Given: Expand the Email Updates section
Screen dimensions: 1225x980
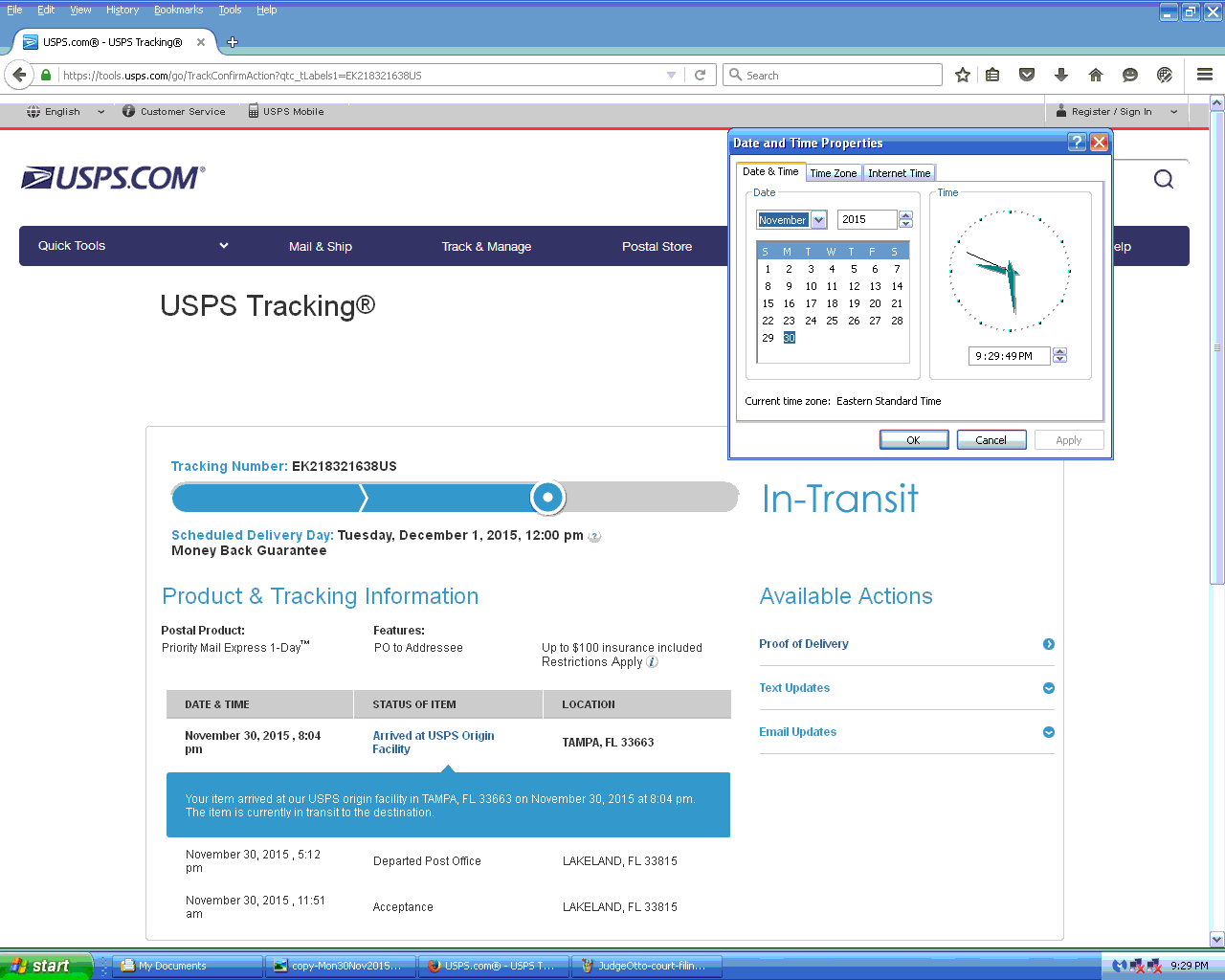Looking at the screenshot, I should [x=1048, y=732].
